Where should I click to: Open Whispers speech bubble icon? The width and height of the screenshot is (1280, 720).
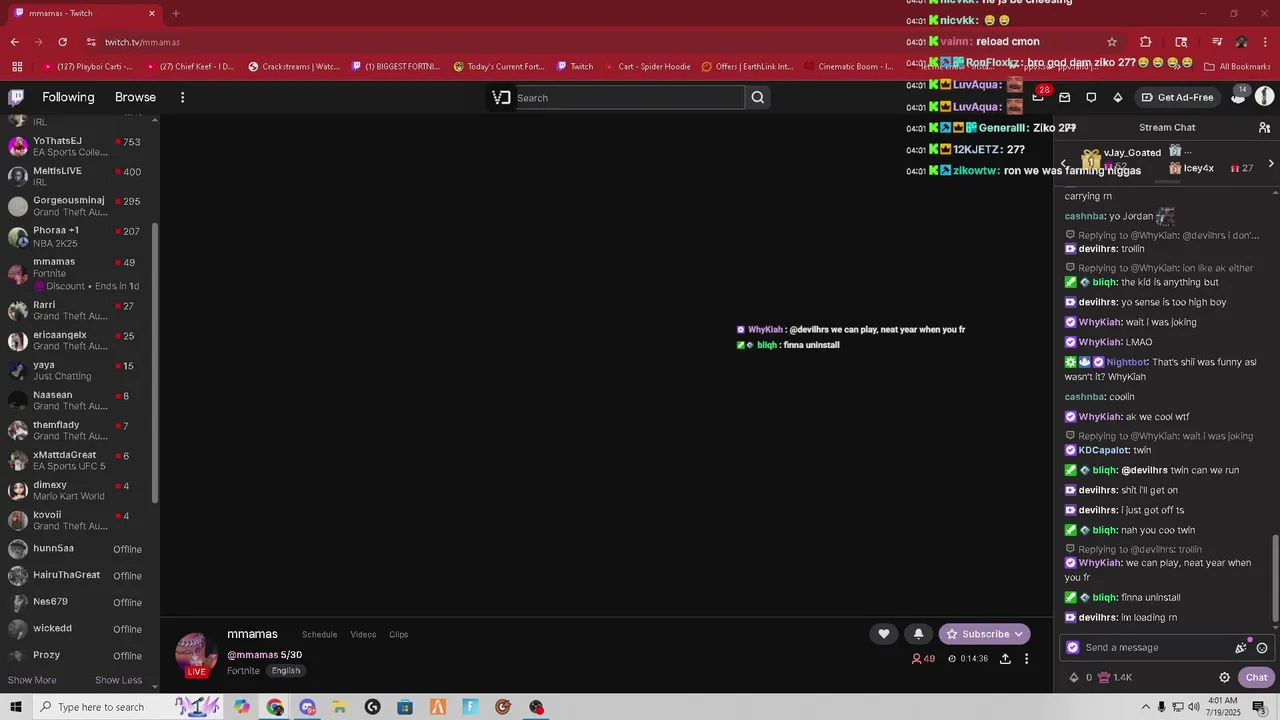[x=1091, y=97]
